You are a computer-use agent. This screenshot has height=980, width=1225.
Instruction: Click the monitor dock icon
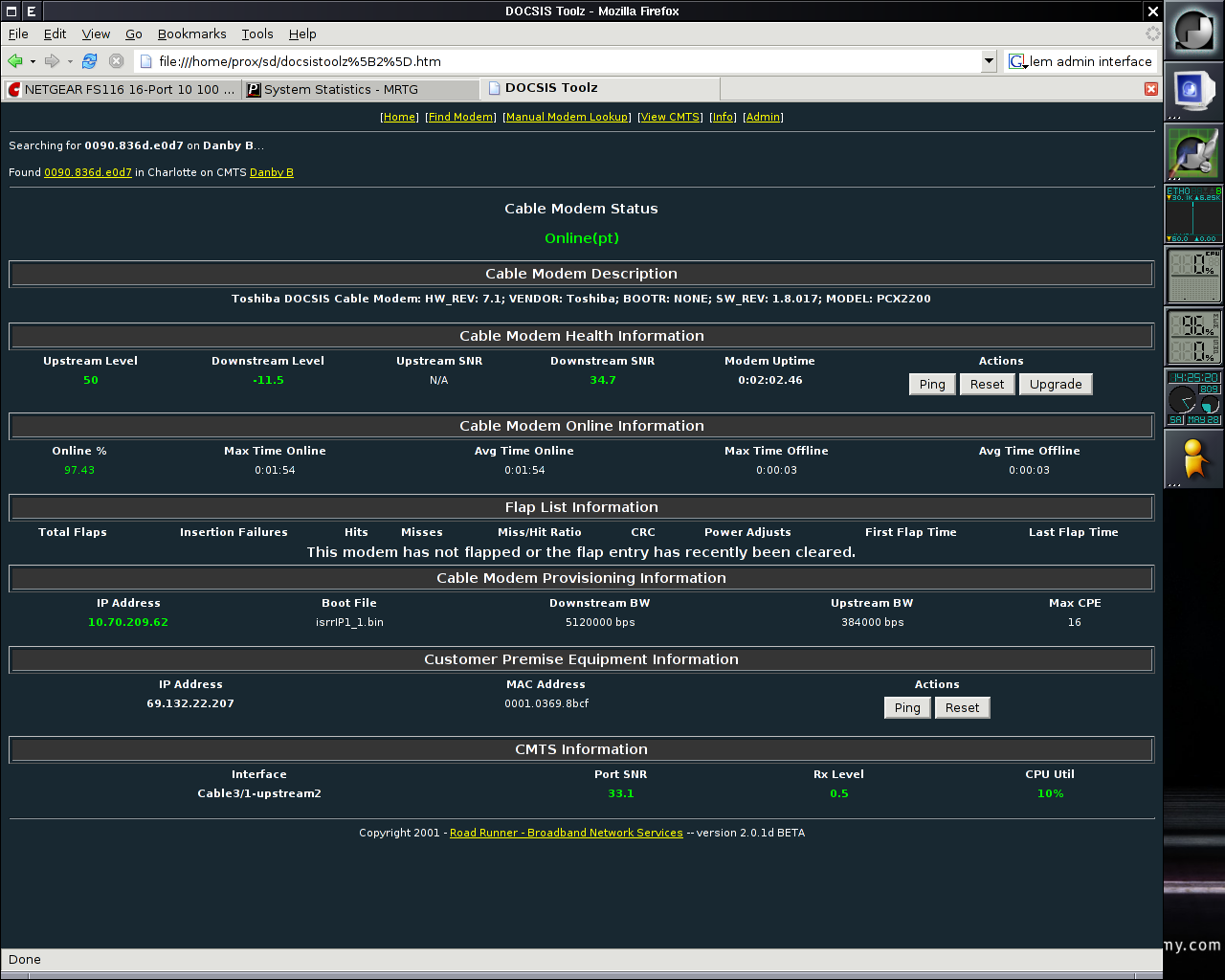[x=1193, y=91]
